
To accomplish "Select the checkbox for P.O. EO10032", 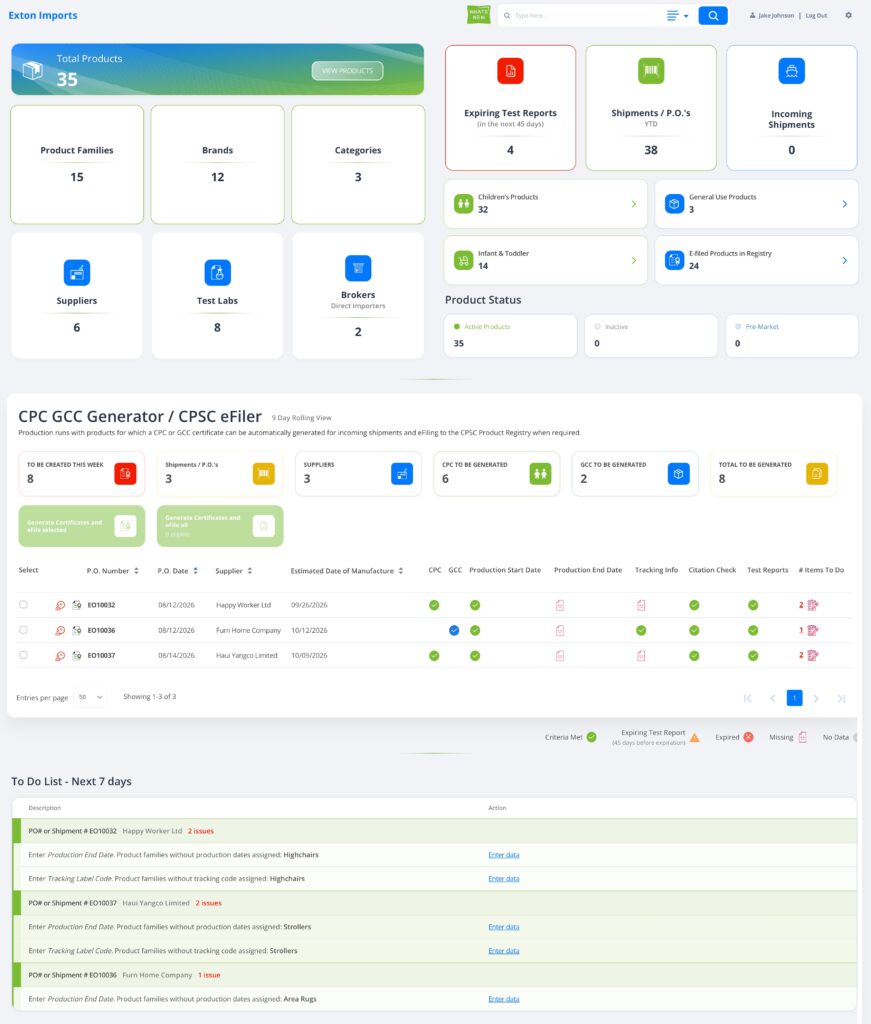I will pos(24,605).
